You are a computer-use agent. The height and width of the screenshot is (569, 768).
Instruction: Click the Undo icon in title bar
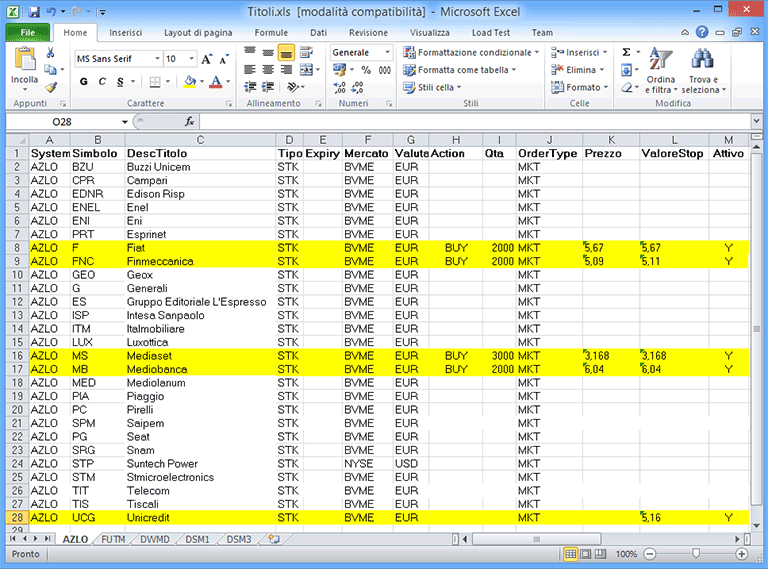click(51, 12)
